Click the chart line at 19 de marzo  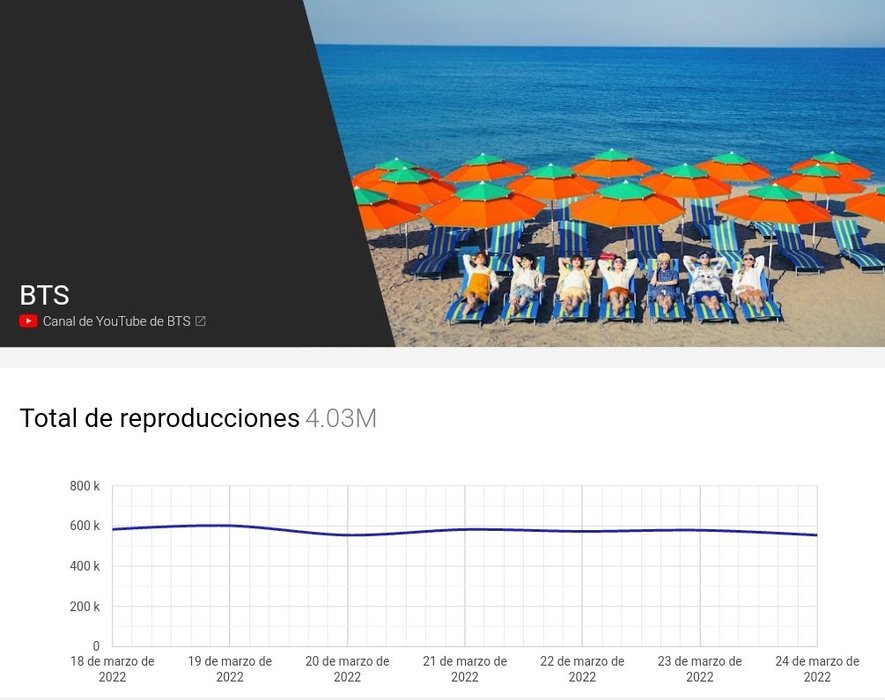pyautogui.click(x=230, y=526)
